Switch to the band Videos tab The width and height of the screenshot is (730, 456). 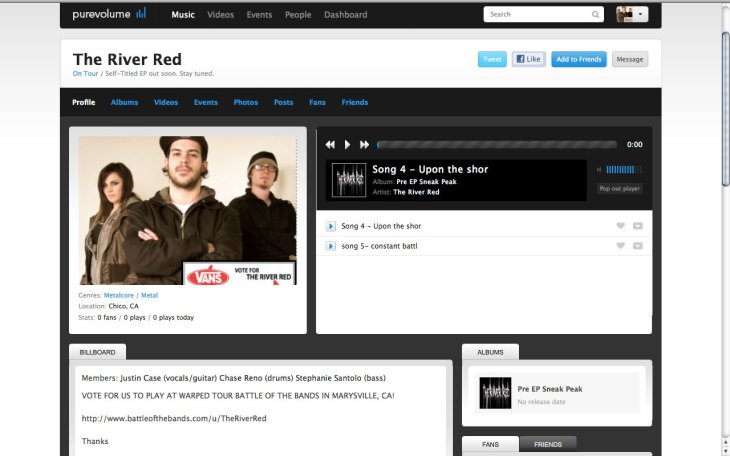[166, 102]
